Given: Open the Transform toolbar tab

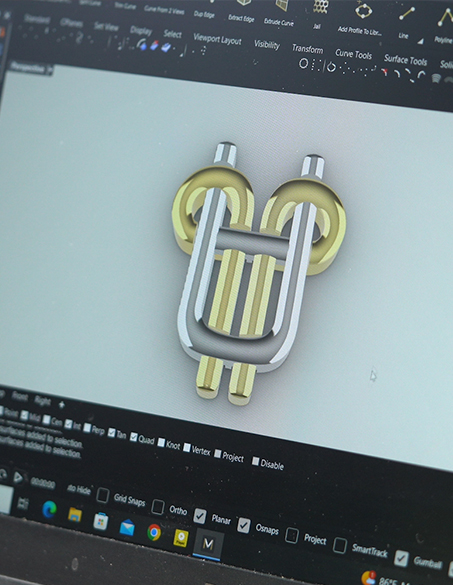Looking at the screenshot, I should tap(307, 49).
